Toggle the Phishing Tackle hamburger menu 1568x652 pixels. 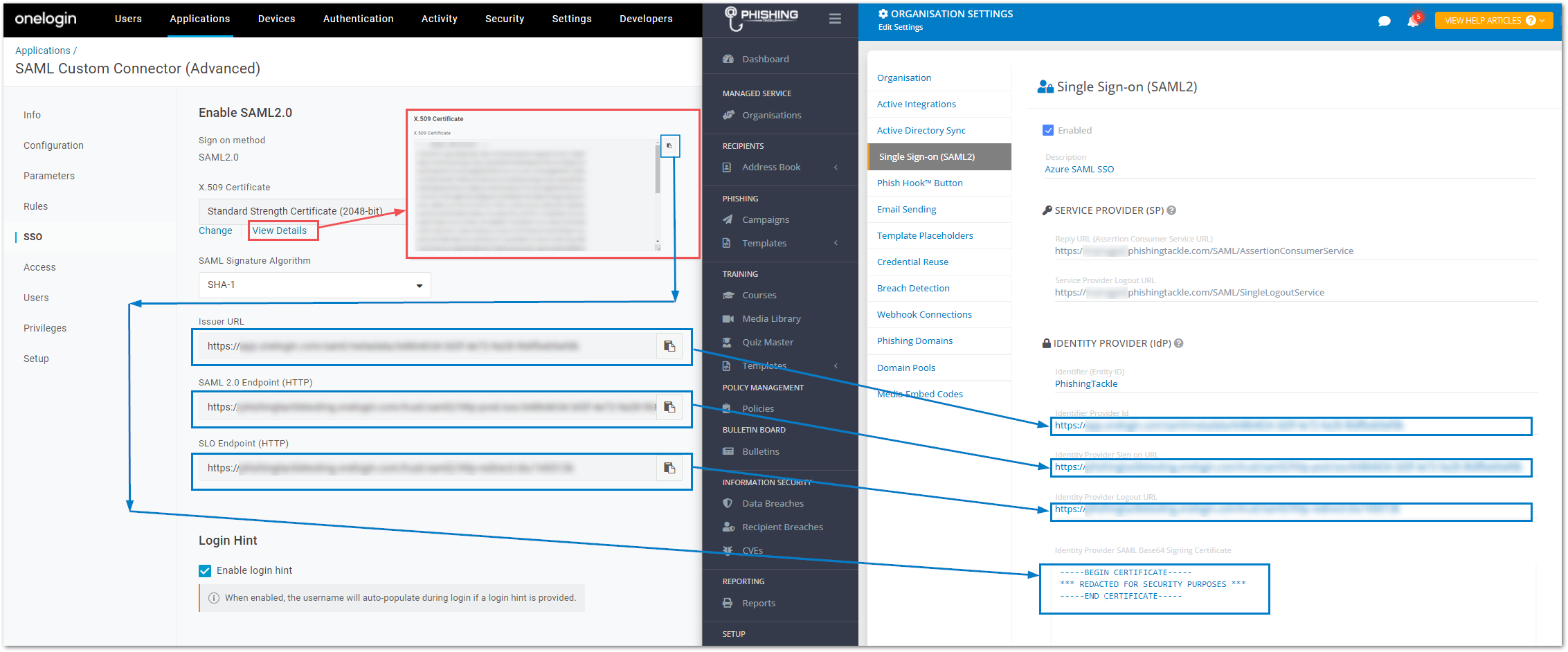pyautogui.click(x=835, y=19)
